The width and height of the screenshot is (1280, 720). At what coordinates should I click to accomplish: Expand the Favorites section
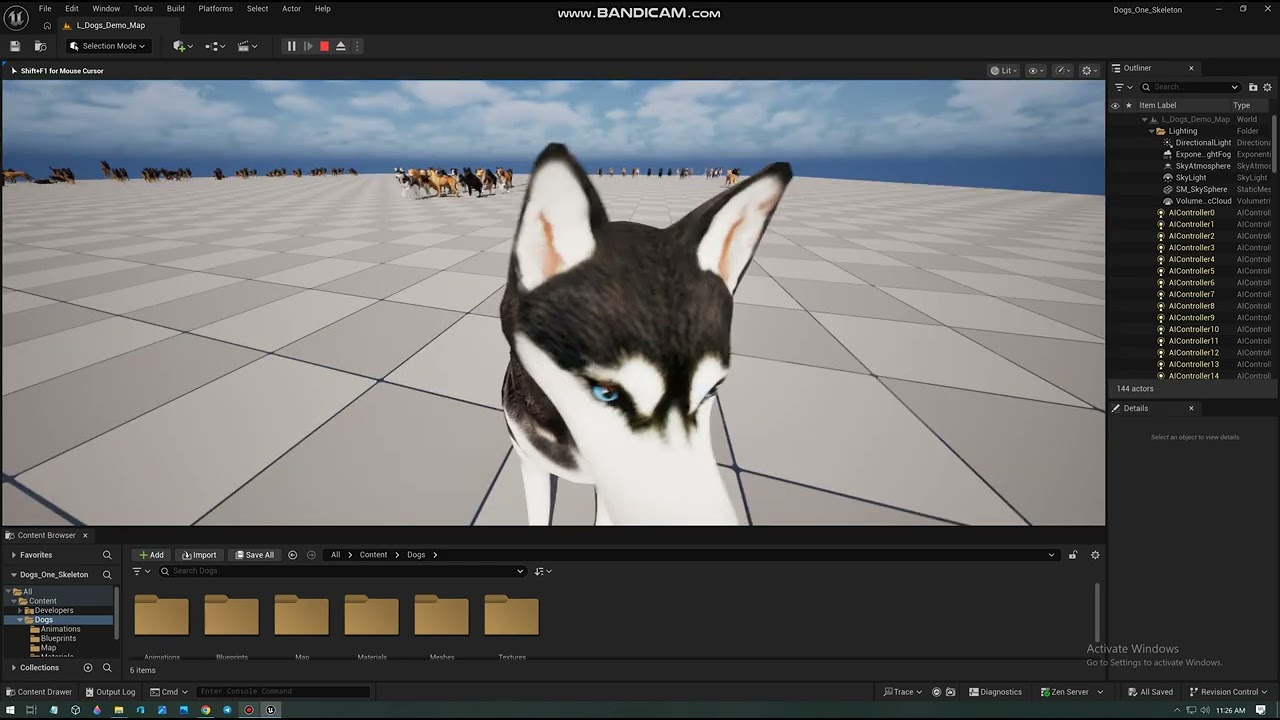point(13,555)
